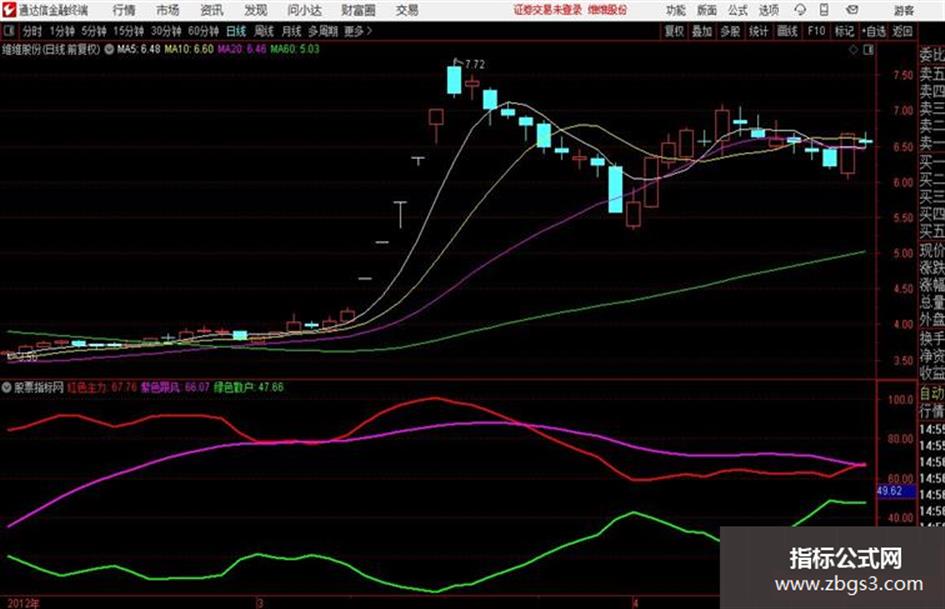Screen dimensions: 945x609
Task: Click the 多股 toolbar button
Action: 730,31
